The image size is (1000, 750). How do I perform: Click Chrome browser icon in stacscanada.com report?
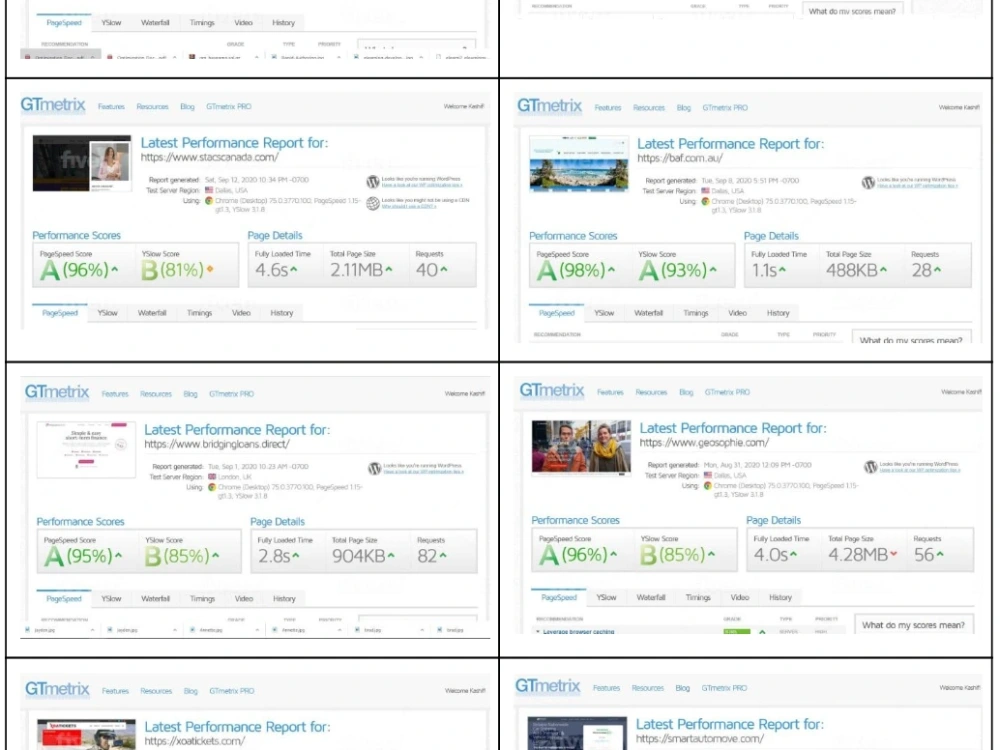click(209, 200)
